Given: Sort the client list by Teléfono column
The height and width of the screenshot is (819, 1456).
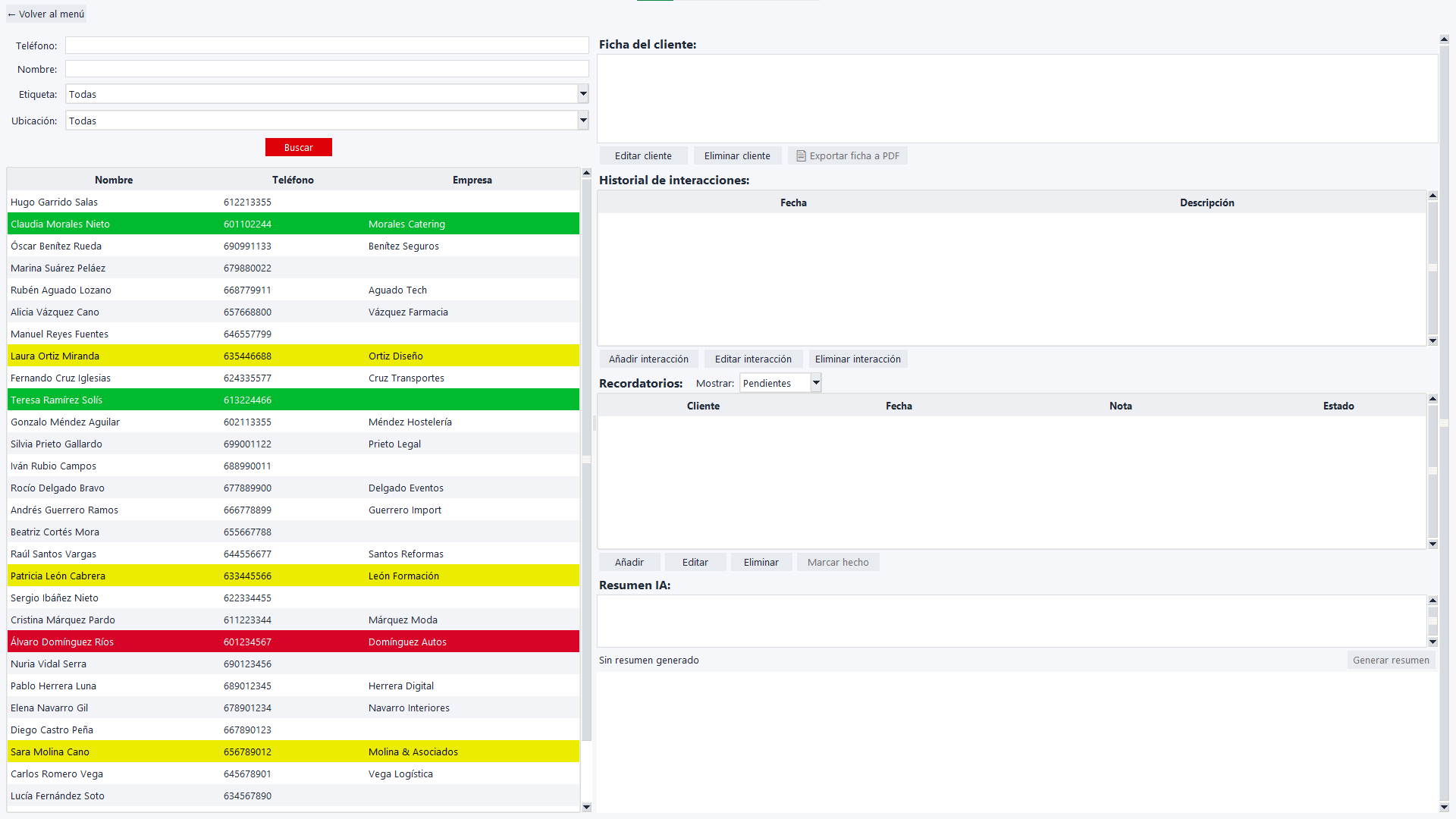Looking at the screenshot, I should click(x=293, y=180).
